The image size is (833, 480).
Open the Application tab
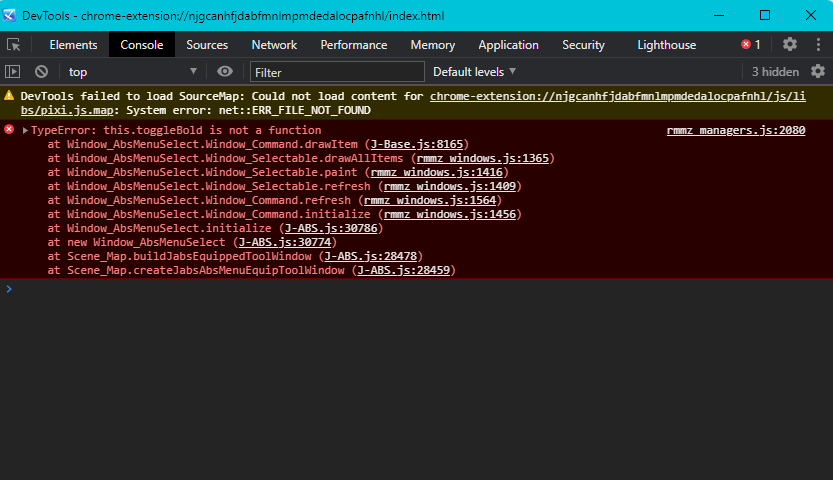[508, 45]
